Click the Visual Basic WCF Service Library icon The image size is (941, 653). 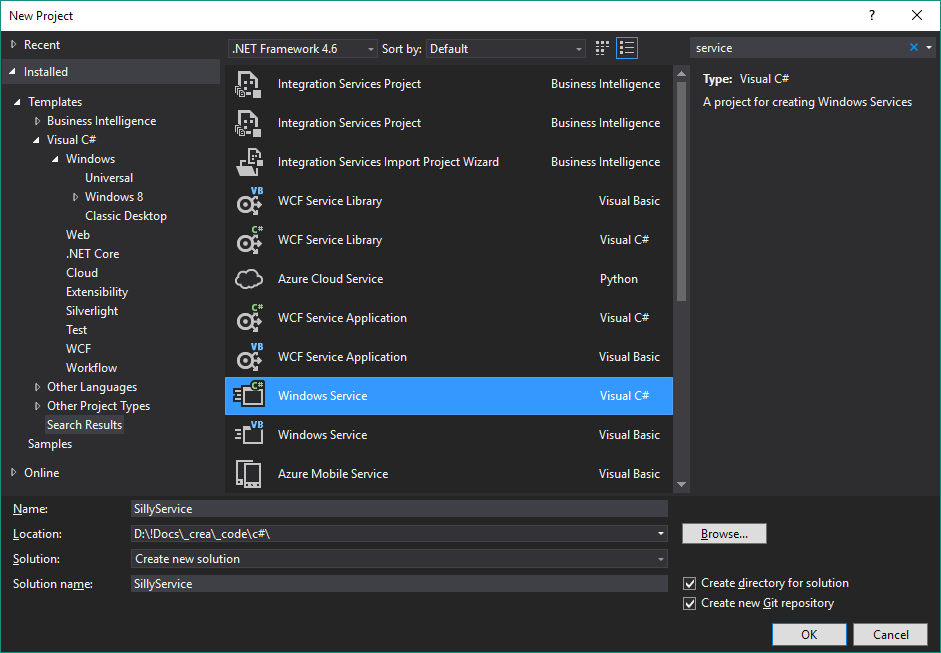248,201
